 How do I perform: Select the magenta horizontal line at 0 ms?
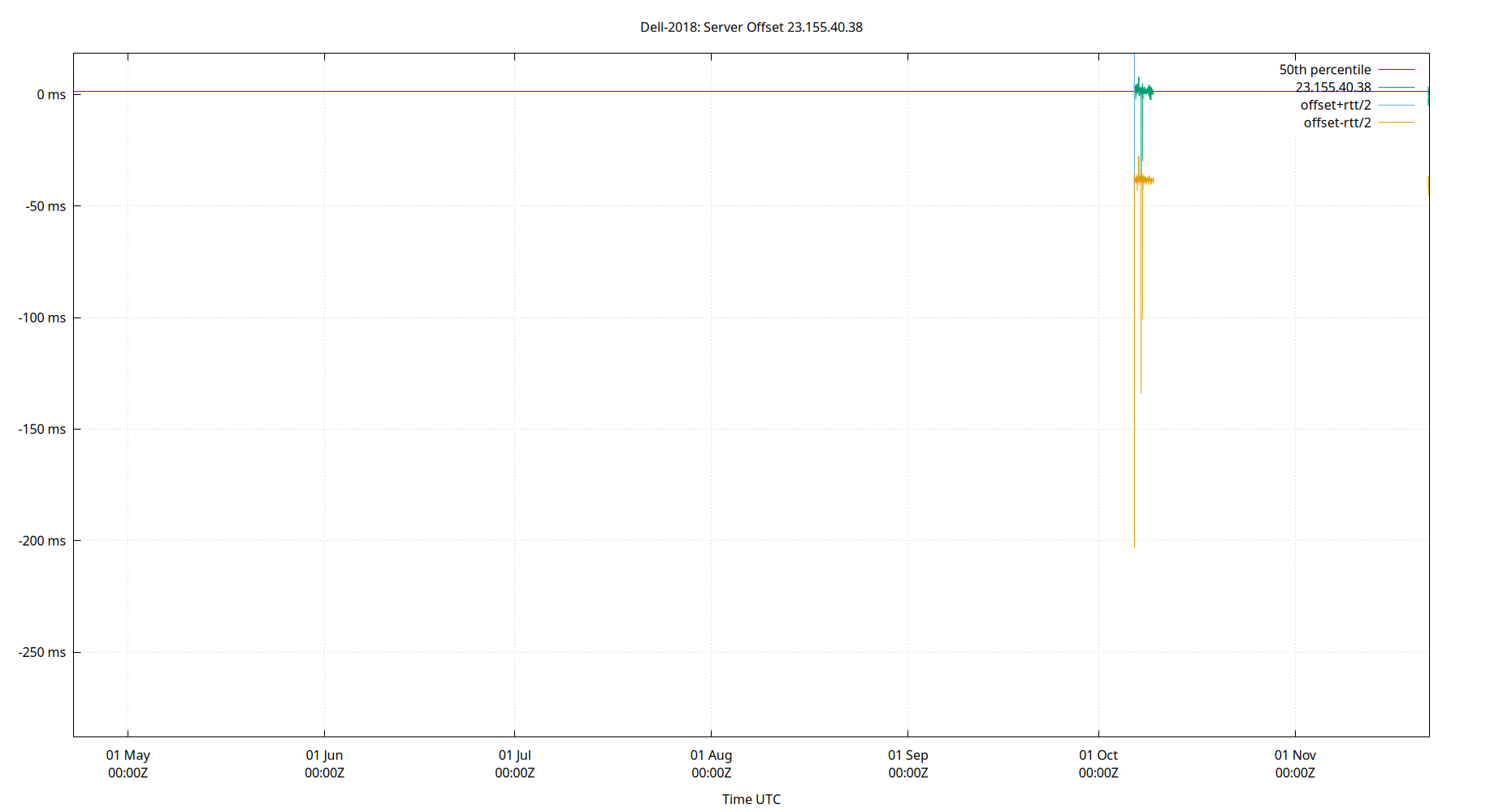pos(569,92)
